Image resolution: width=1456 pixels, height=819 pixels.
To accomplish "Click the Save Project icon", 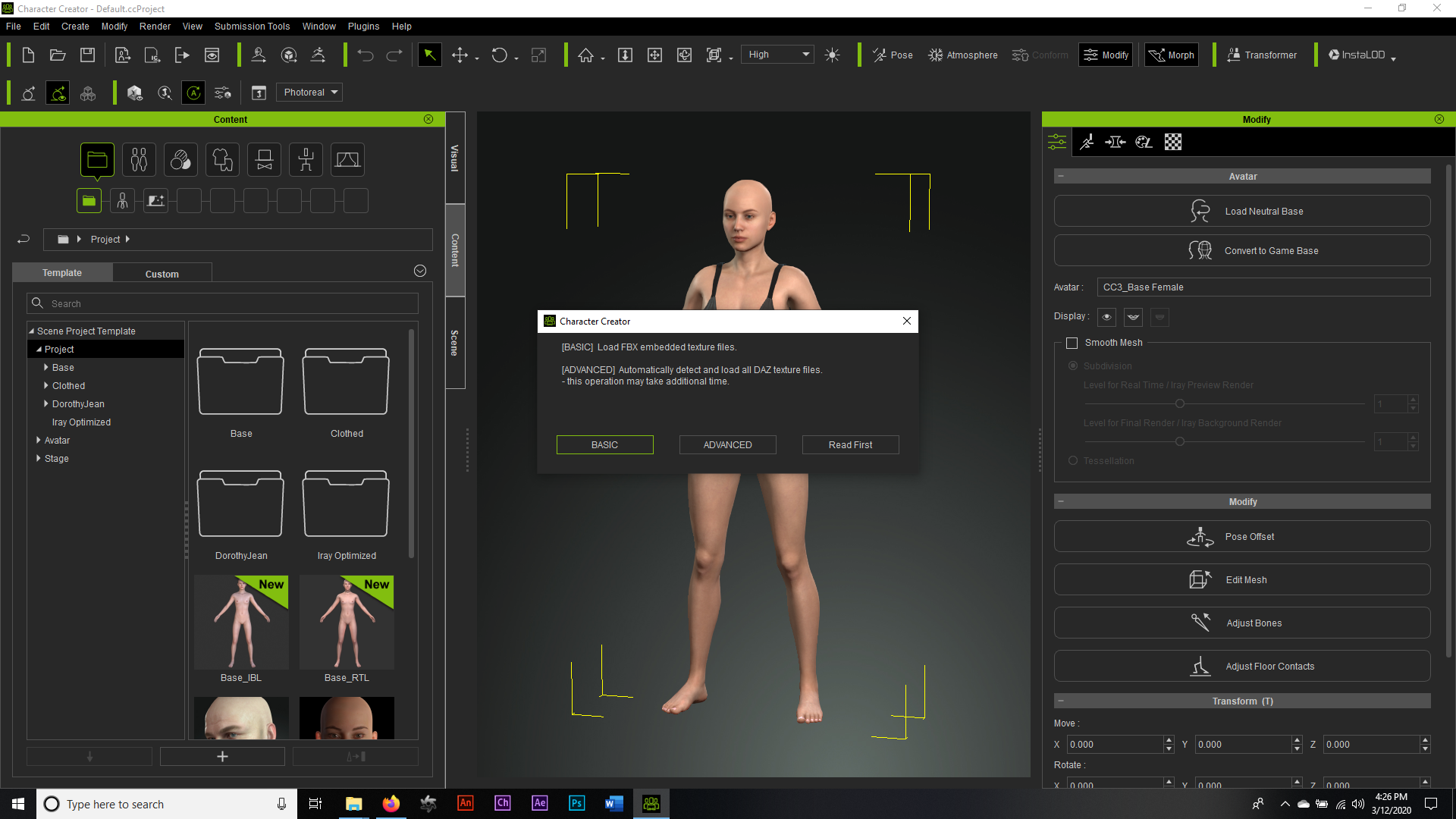I will tap(87, 55).
